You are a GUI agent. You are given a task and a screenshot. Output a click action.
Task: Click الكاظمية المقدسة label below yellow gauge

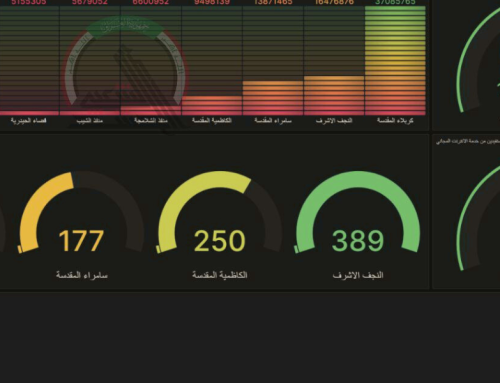220,275
